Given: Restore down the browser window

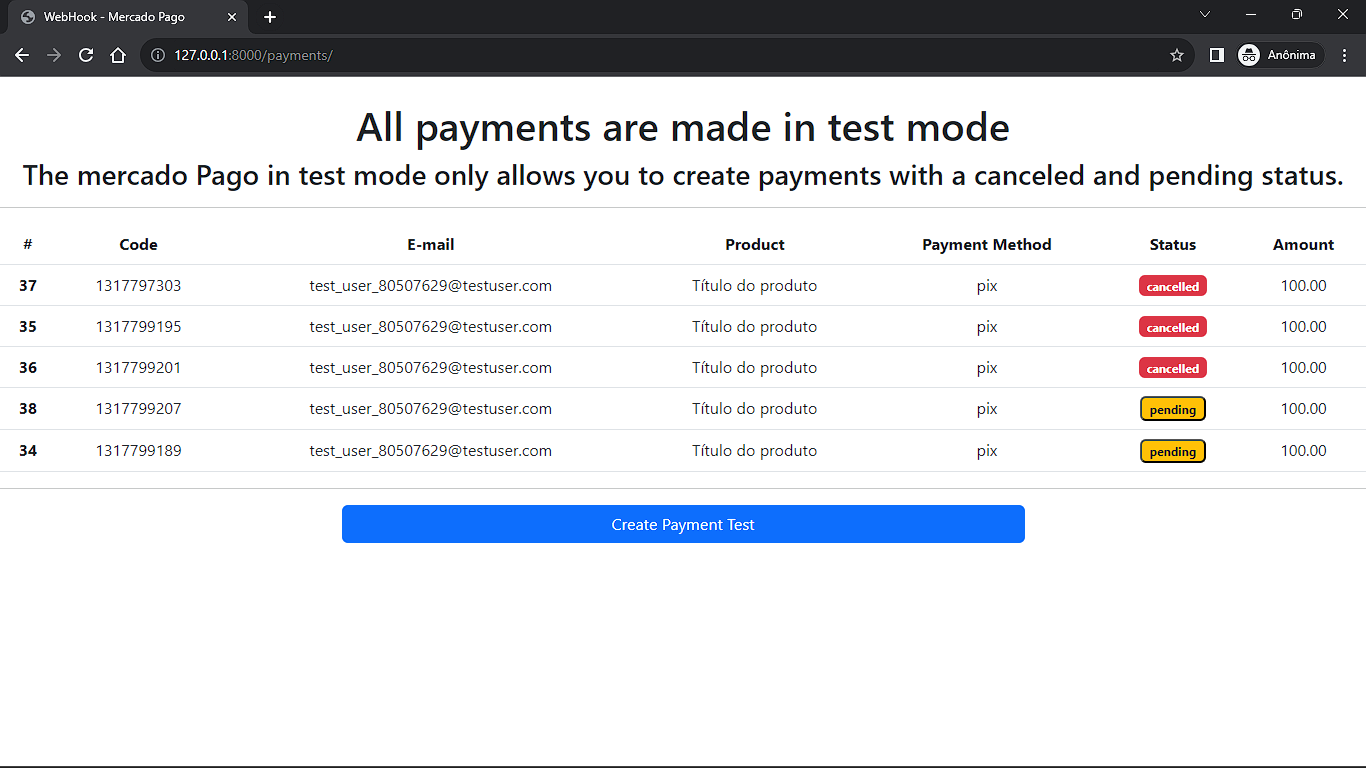Looking at the screenshot, I should tap(1297, 14).
